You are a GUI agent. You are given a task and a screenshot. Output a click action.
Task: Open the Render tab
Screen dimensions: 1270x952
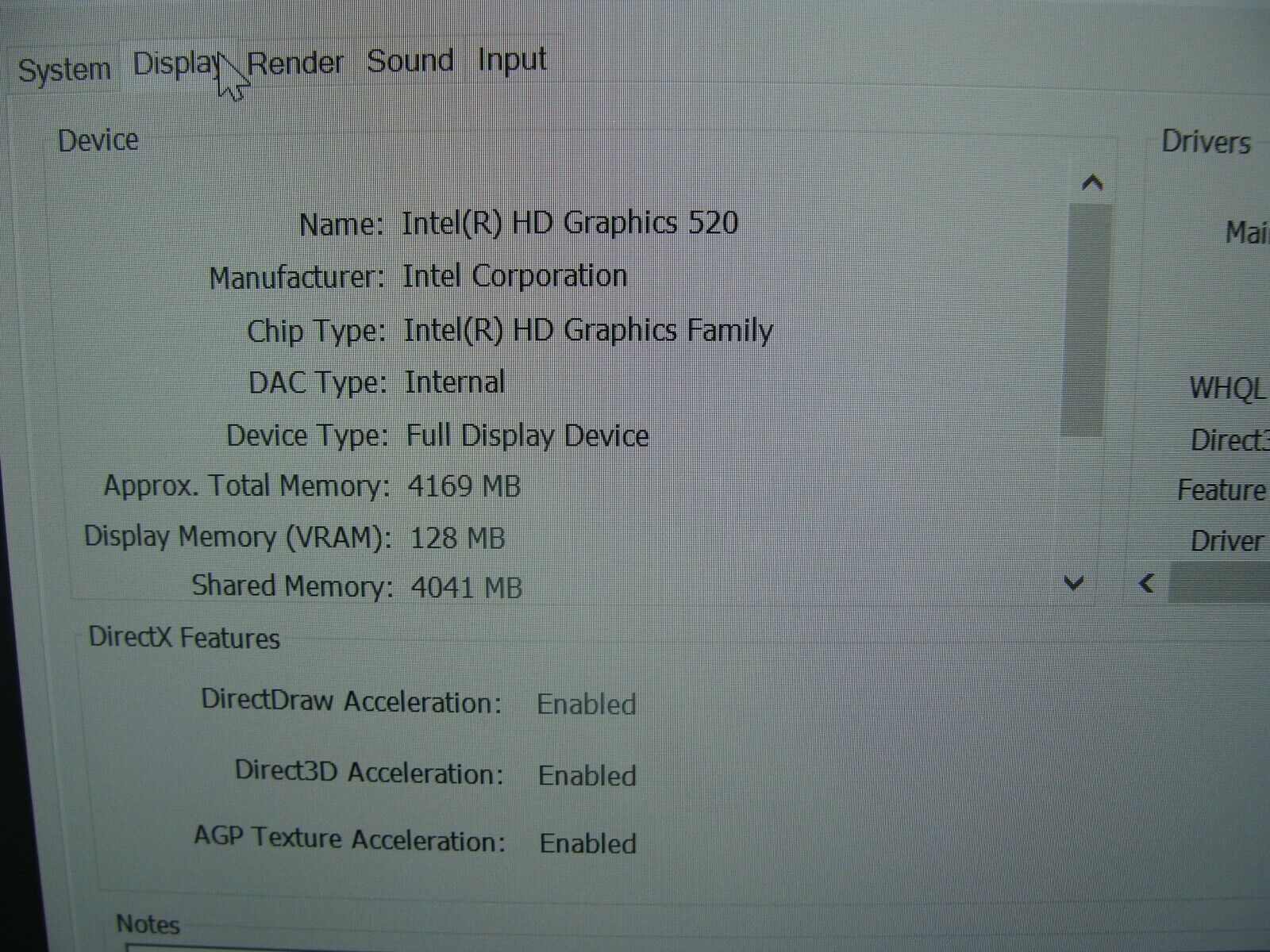[x=296, y=63]
